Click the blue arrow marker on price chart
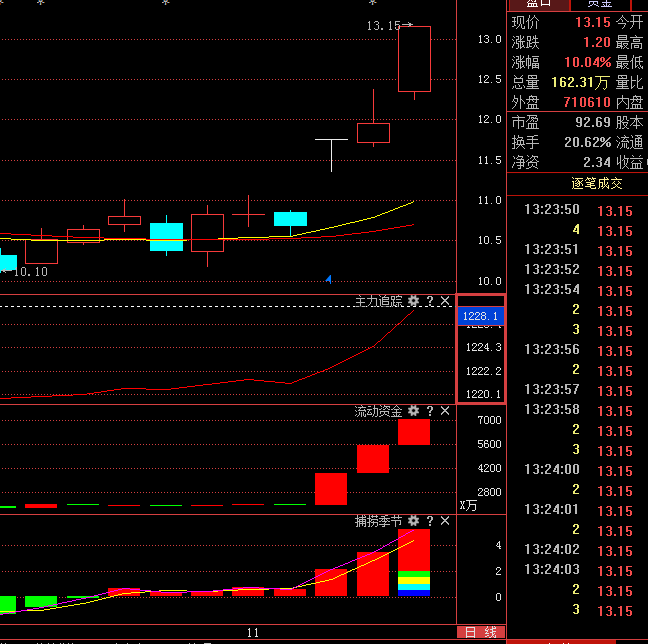 click(328, 279)
